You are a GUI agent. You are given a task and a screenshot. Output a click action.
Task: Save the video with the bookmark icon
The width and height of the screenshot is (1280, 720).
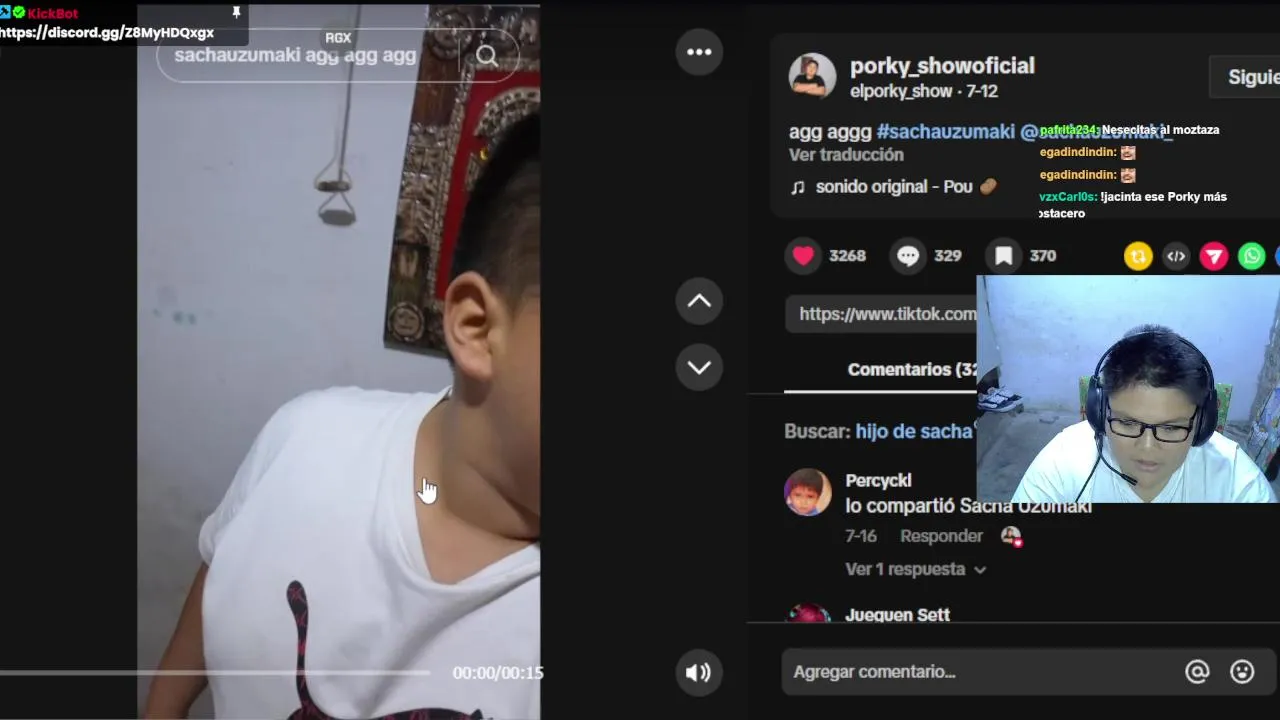click(x=1004, y=256)
